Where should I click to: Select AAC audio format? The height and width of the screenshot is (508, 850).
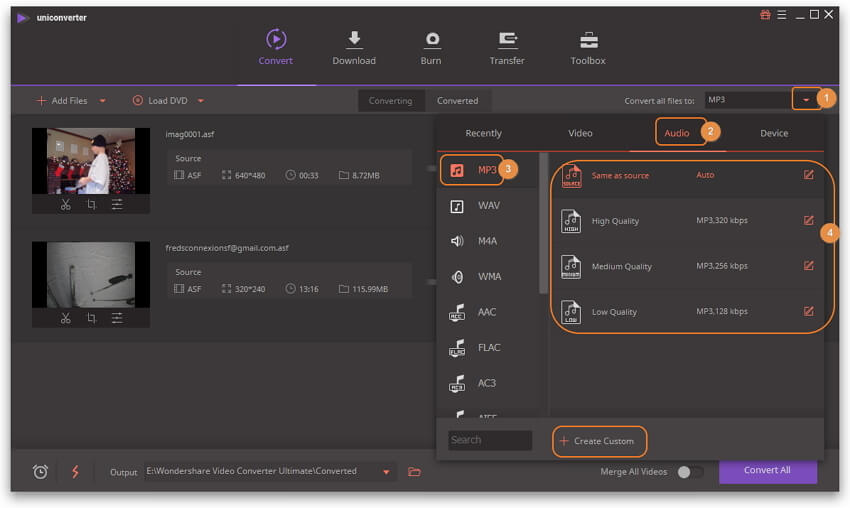[487, 312]
